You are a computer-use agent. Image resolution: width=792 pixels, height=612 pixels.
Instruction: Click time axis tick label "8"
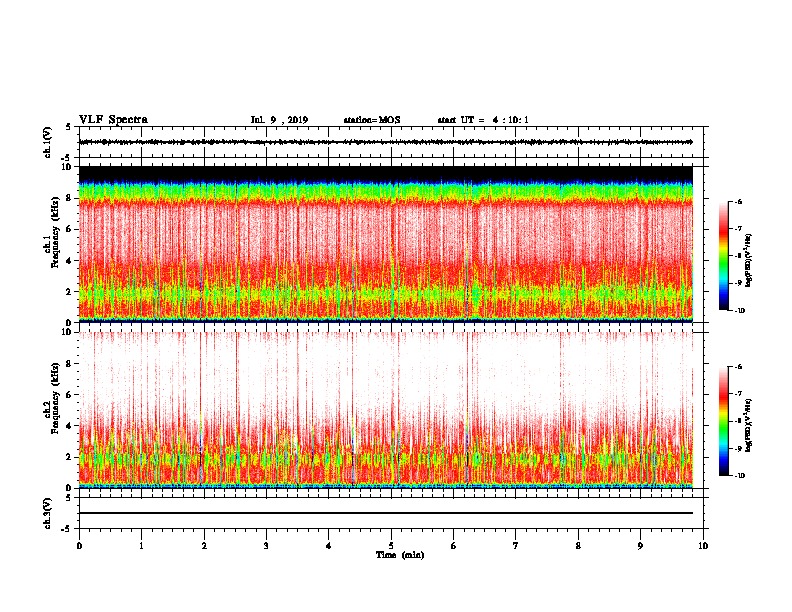(578, 546)
